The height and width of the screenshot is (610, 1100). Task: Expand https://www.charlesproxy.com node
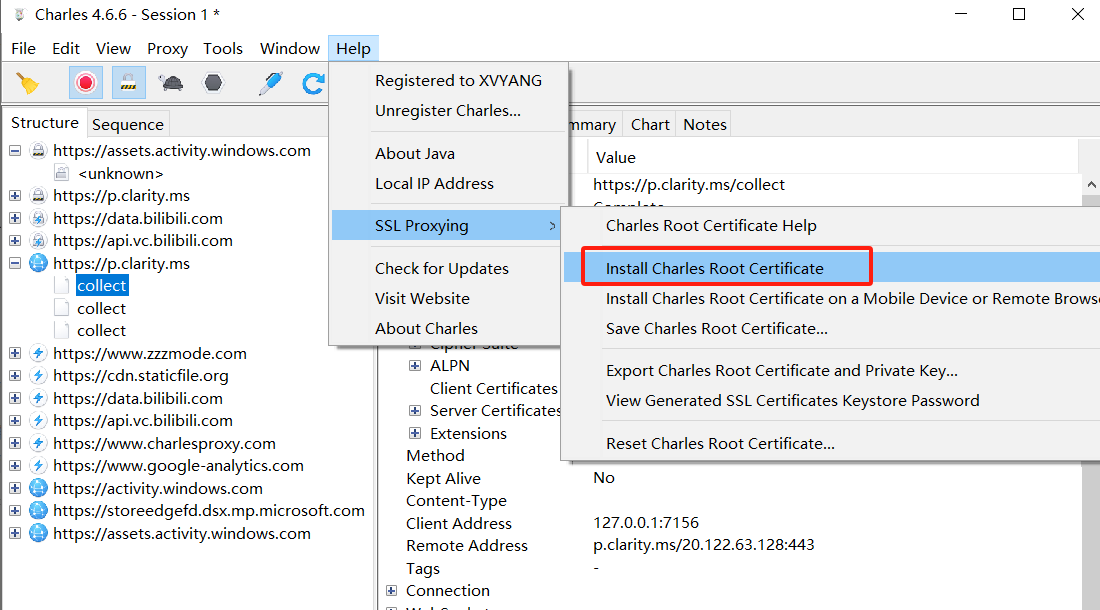coord(15,443)
